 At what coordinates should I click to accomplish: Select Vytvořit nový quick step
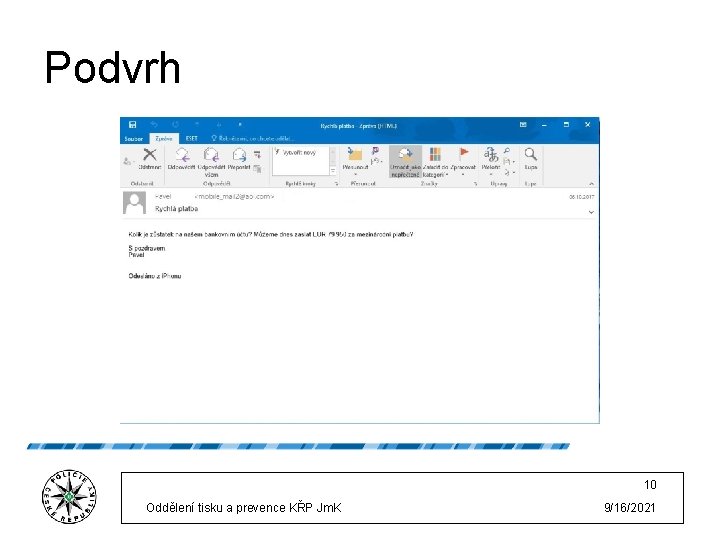[x=295, y=152]
